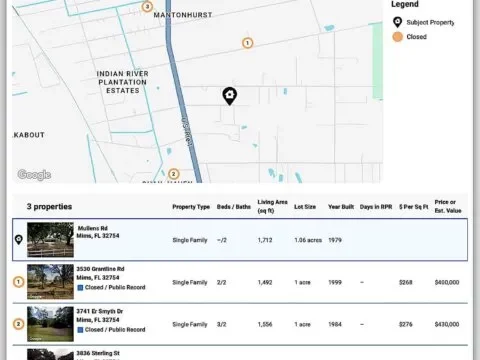This screenshot has height=360, width=480.
Task: Open the Mullens Rd property photo
Action: pos(50,240)
